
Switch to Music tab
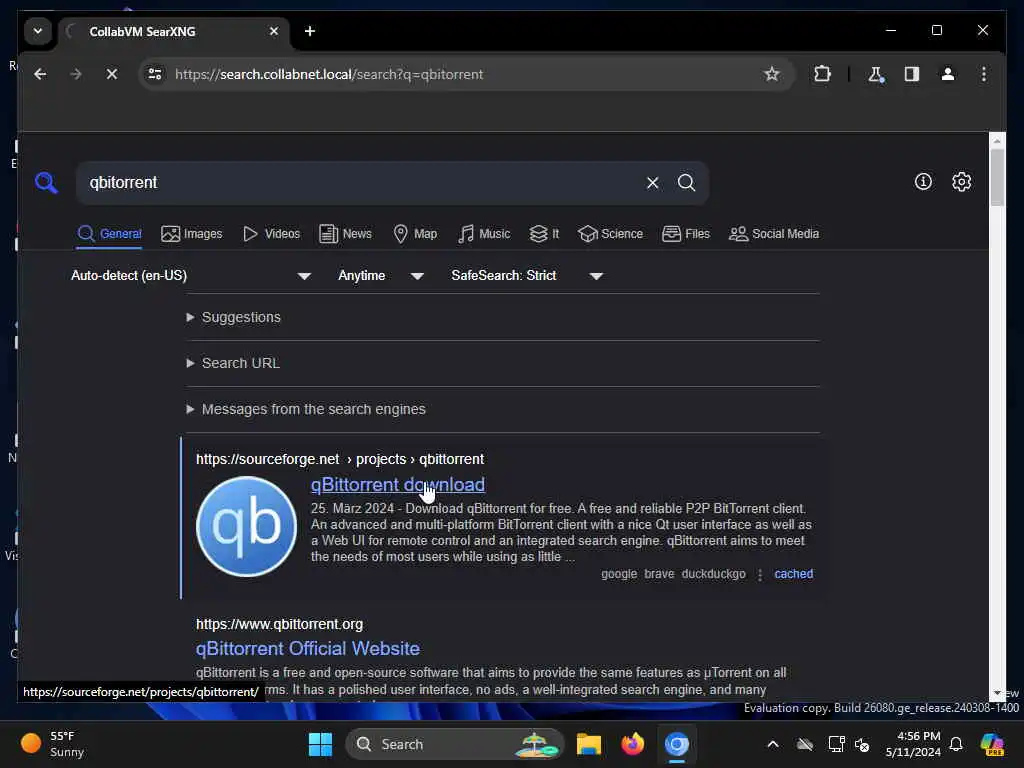click(484, 234)
